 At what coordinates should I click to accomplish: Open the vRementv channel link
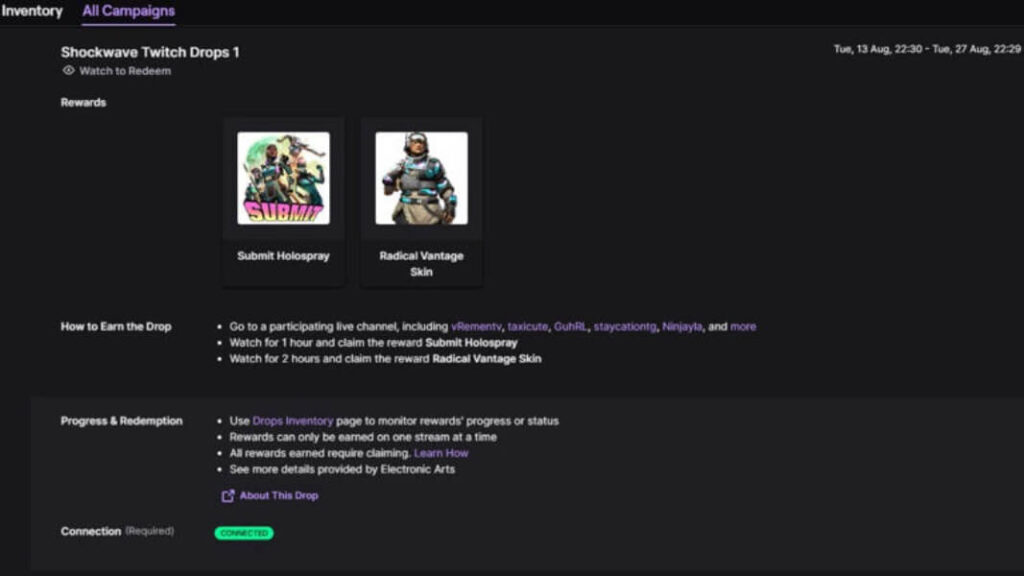pyautogui.click(x=476, y=327)
